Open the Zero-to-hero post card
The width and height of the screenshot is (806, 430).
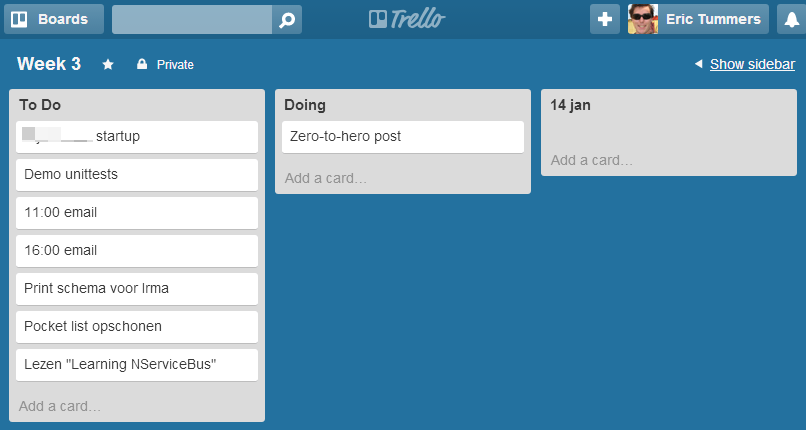point(402,136)
